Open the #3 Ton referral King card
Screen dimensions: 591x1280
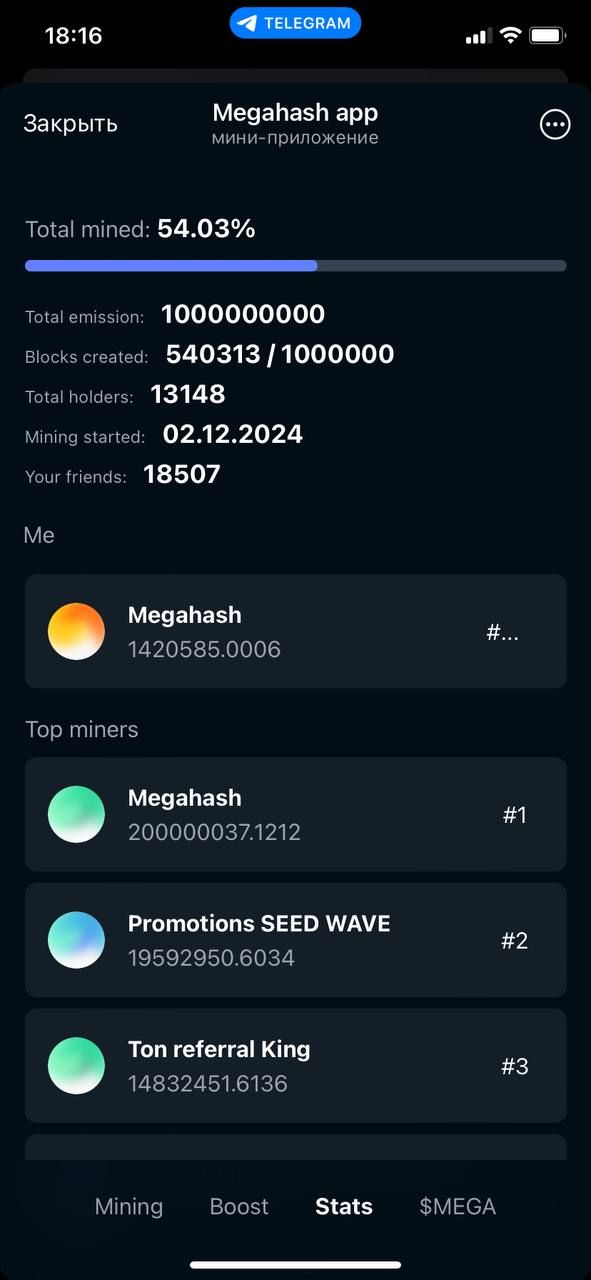(296, 1066)
